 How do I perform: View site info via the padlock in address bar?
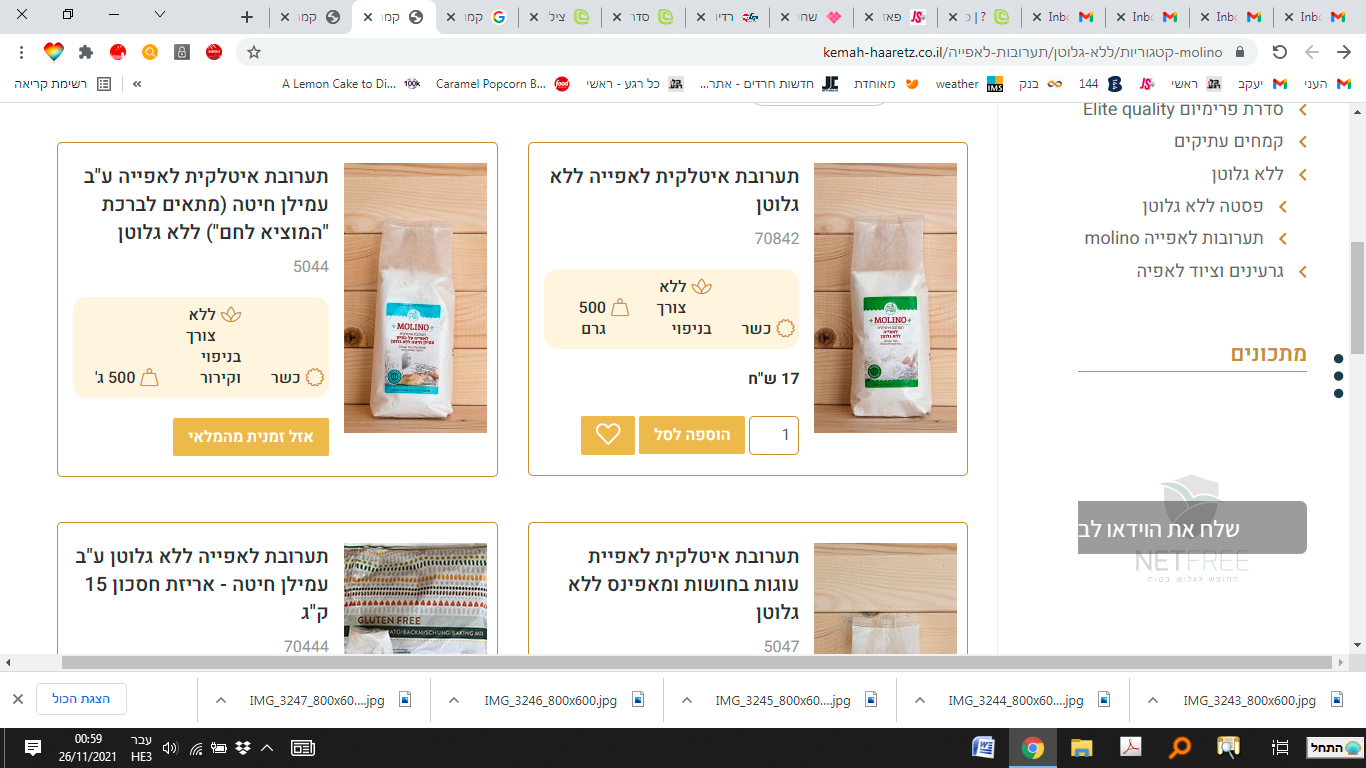tap(1241, 52)
